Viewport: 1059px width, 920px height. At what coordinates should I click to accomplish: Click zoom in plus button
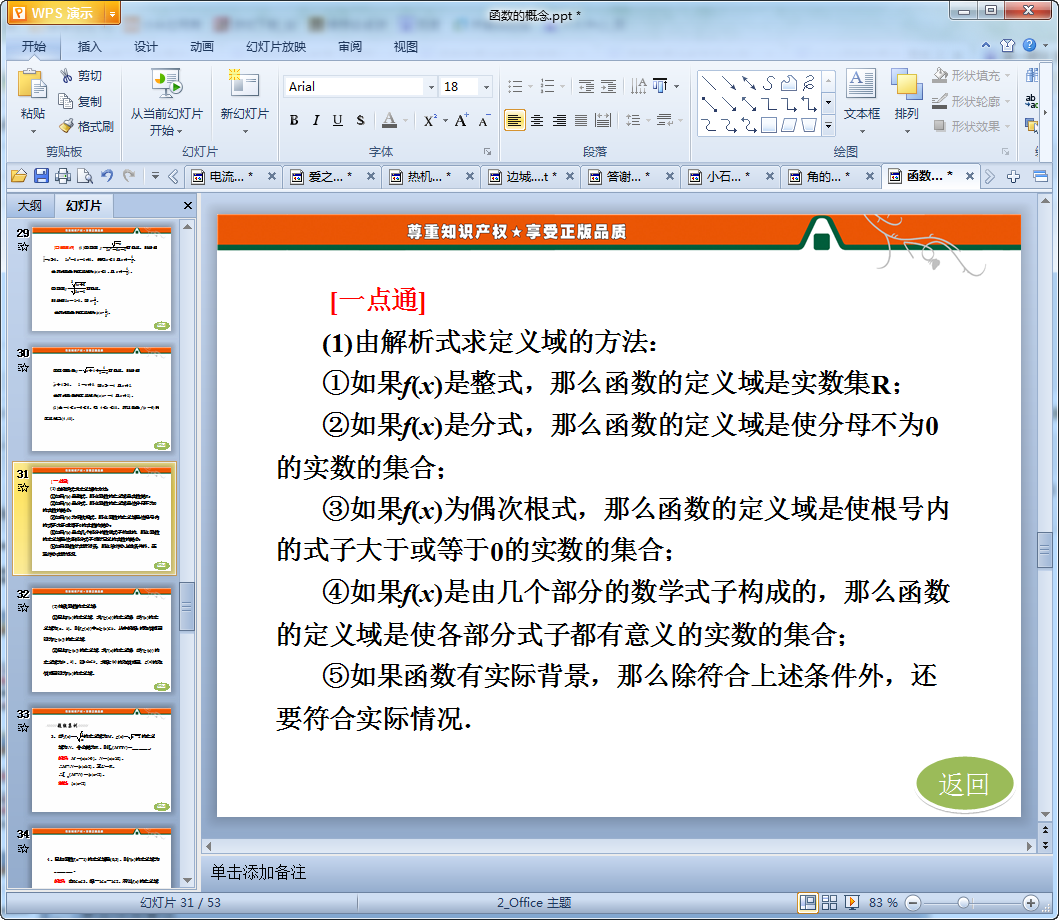pyautogui.click(x=1031, y=902)
